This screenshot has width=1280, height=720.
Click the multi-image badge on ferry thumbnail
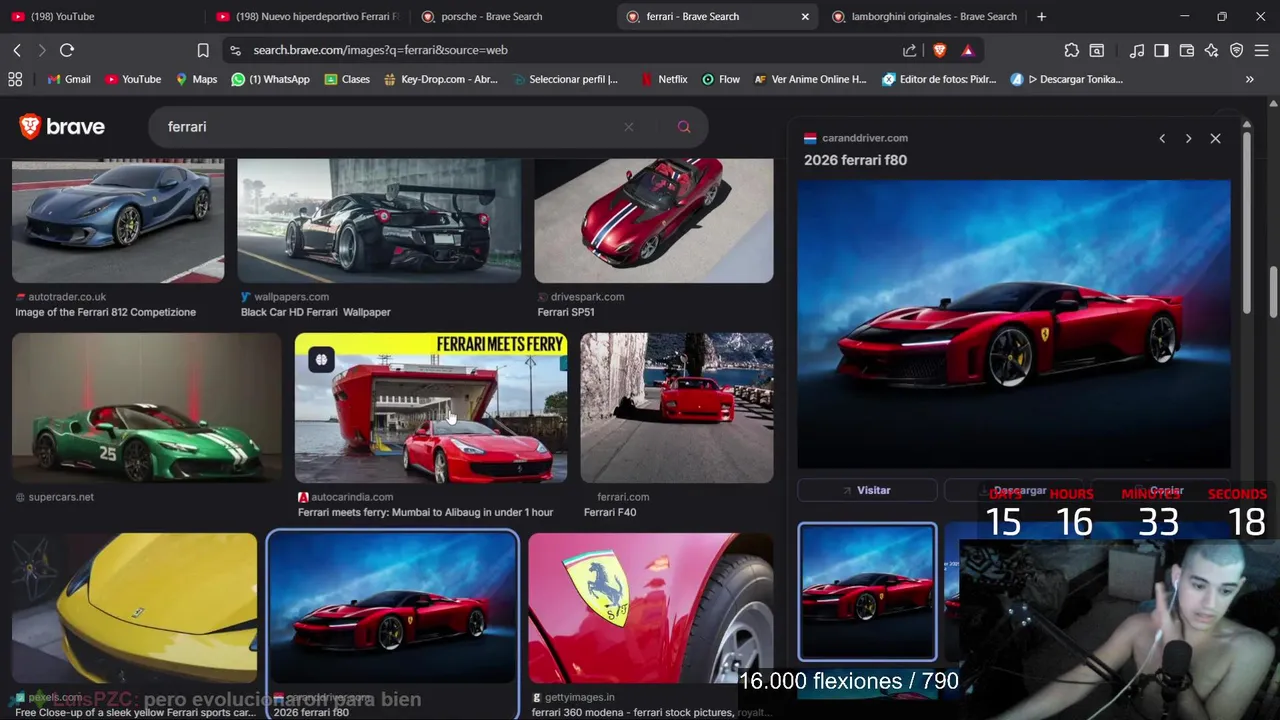tap(321, 360)
